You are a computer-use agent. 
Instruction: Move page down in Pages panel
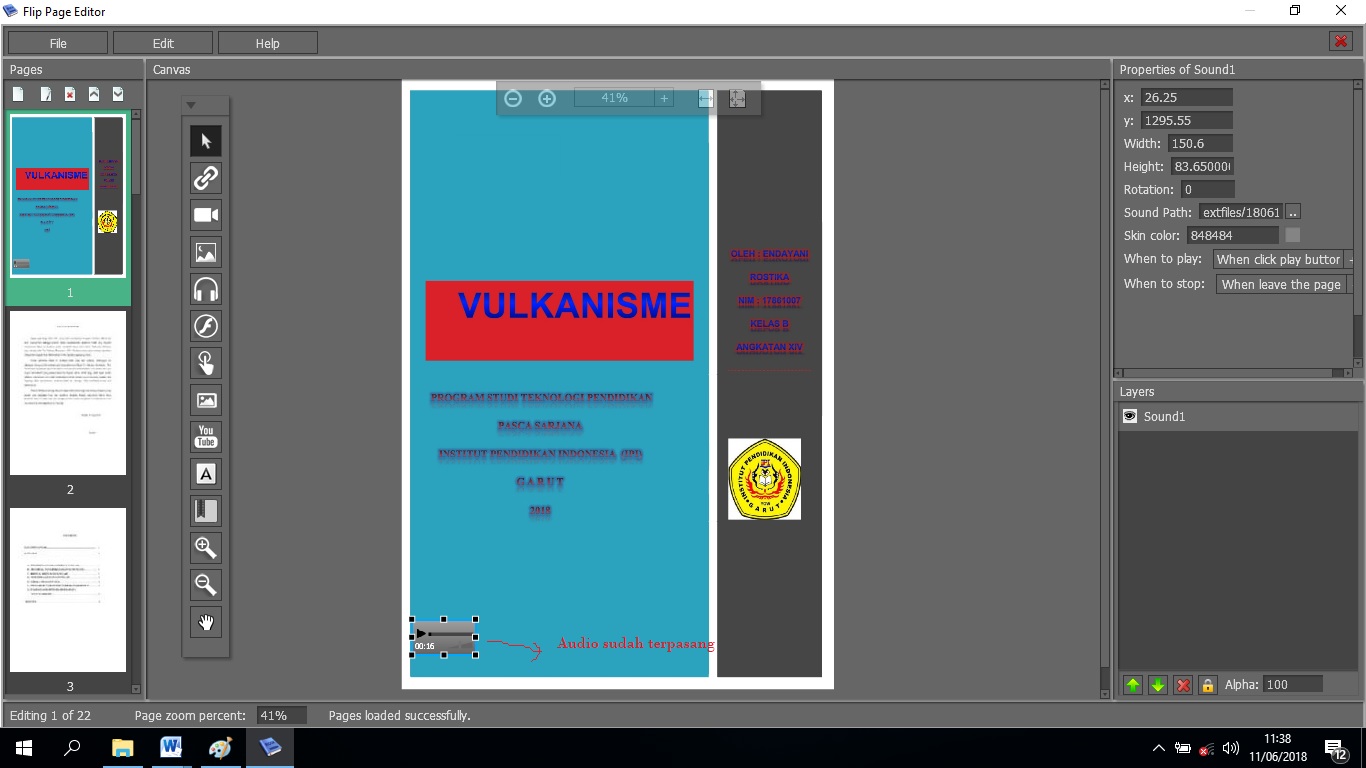coord(118,94)
